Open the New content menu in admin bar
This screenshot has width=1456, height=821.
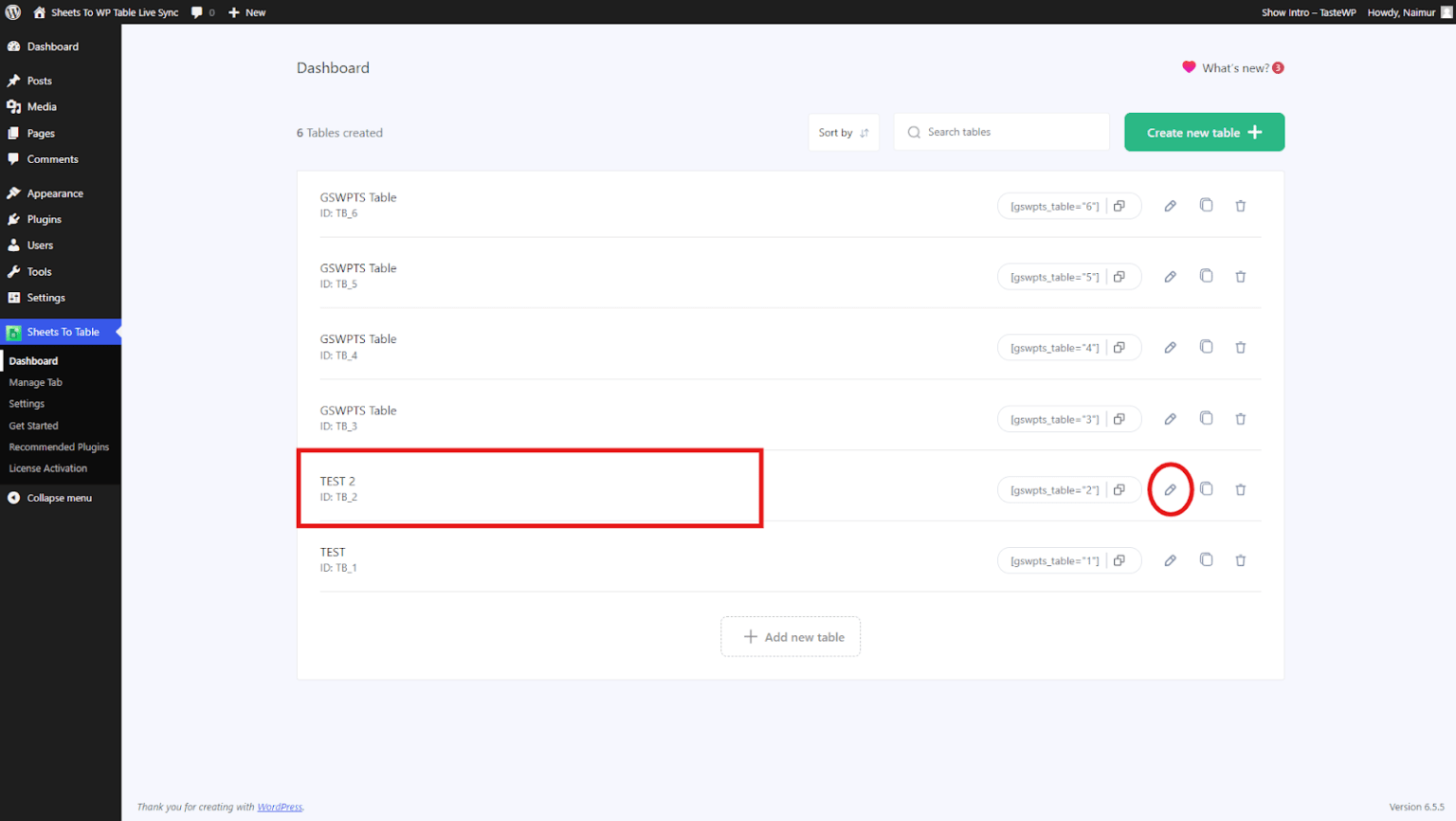tap(246, 12)
